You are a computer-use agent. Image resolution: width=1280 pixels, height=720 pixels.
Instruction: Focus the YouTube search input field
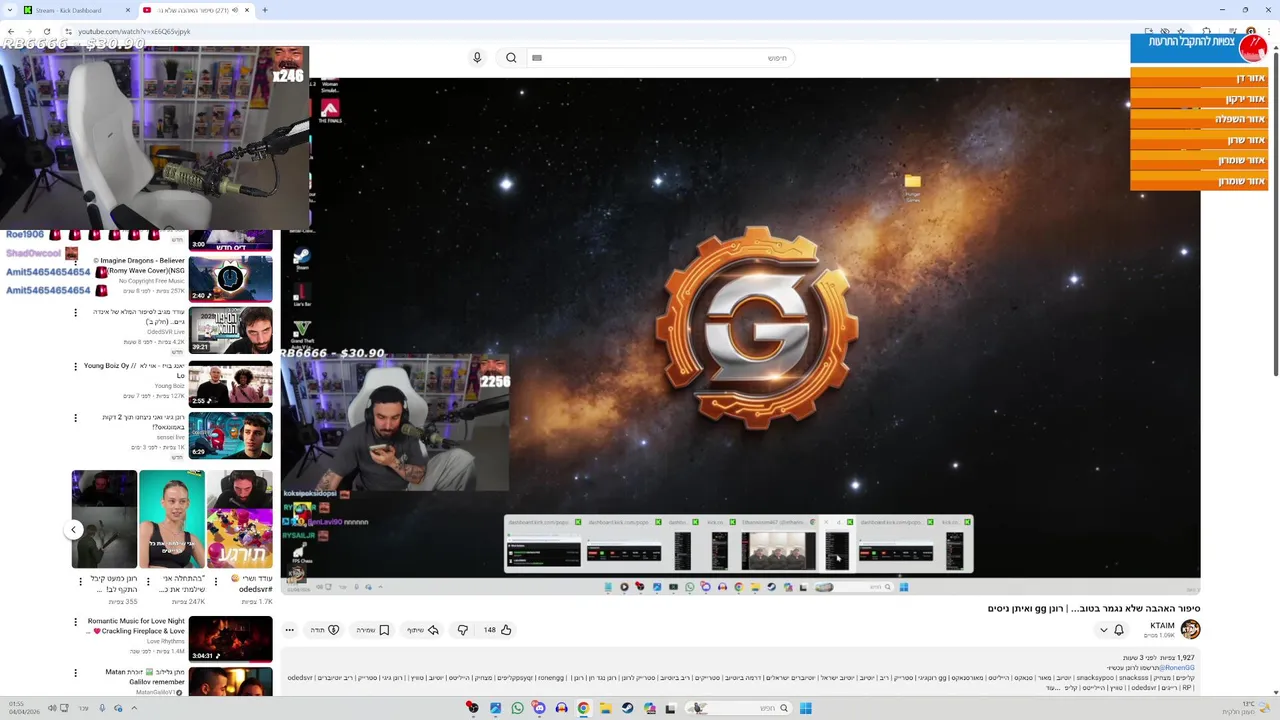pyautogui.click(x=660, y=58)
